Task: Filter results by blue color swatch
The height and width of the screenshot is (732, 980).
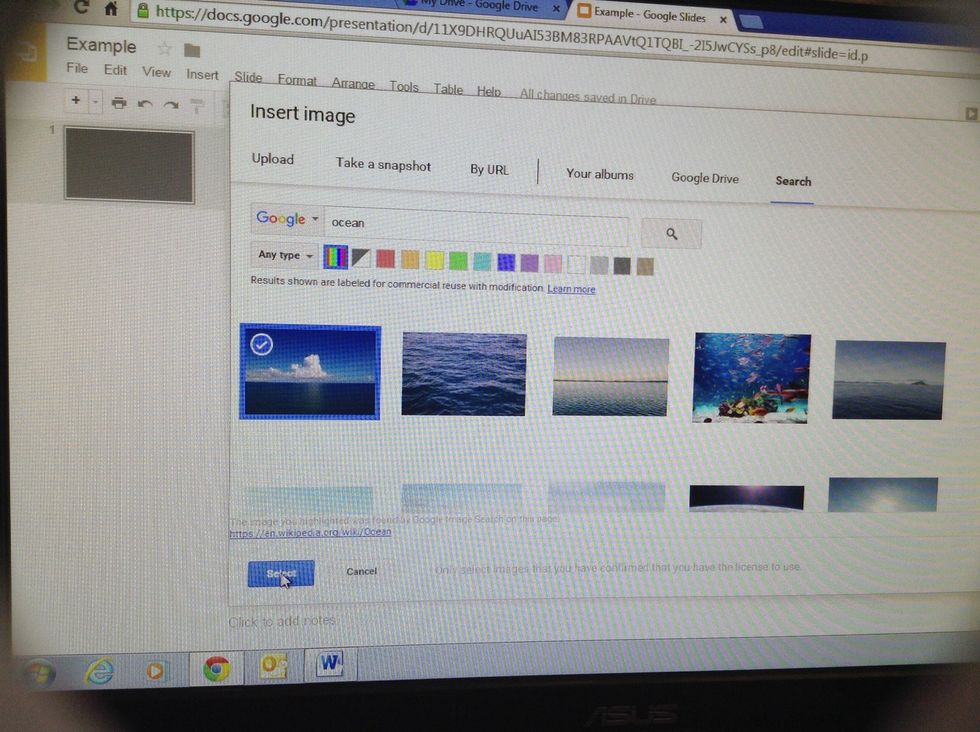Action: point(506,262)
